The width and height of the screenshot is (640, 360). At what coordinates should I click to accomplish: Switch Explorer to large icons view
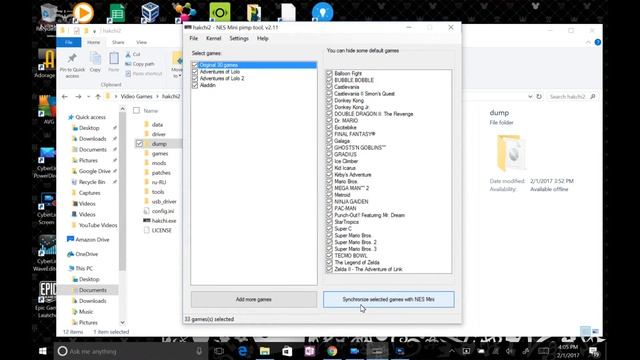(596, 331)
